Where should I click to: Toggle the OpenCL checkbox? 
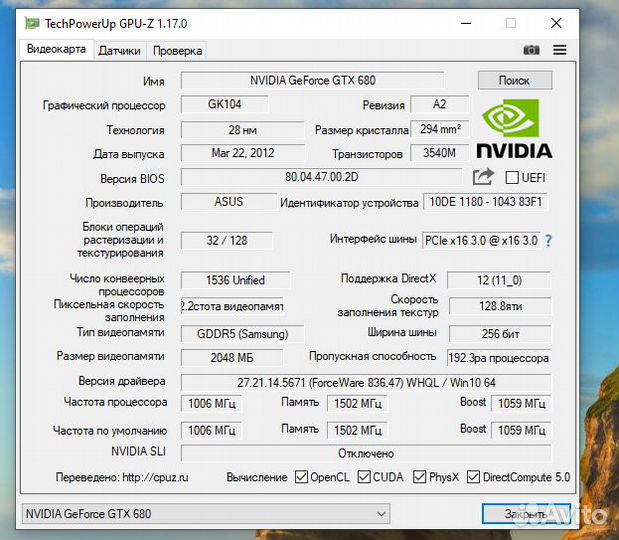301,477
